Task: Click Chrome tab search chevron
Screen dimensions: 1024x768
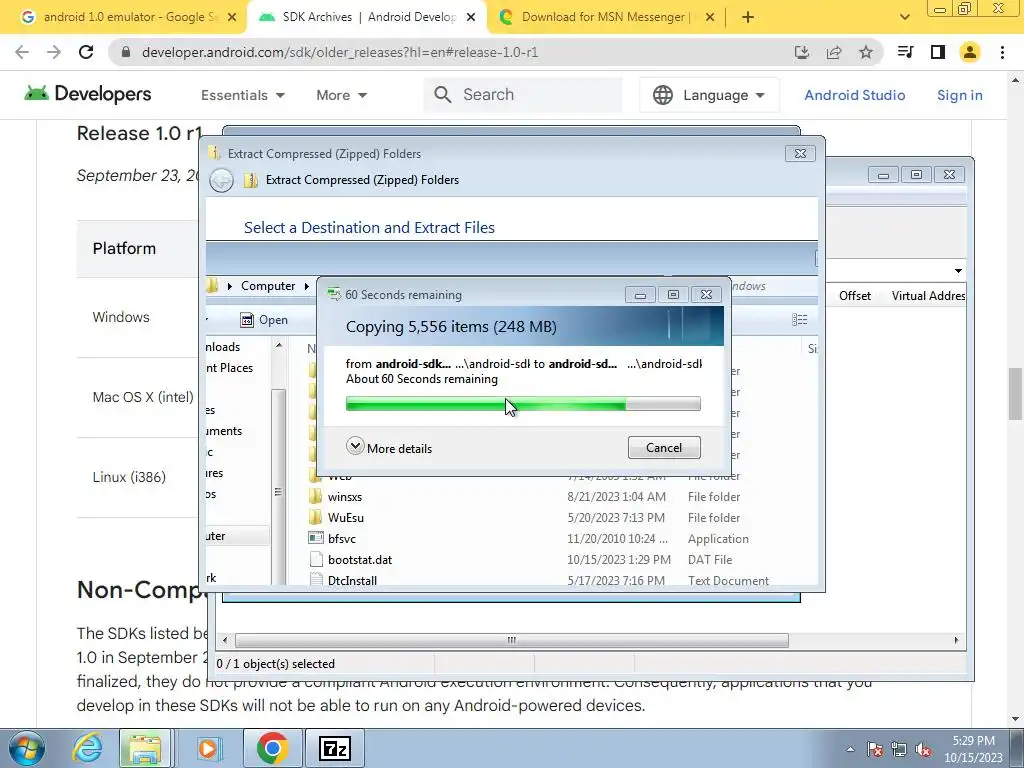Action: click(904, 17)
